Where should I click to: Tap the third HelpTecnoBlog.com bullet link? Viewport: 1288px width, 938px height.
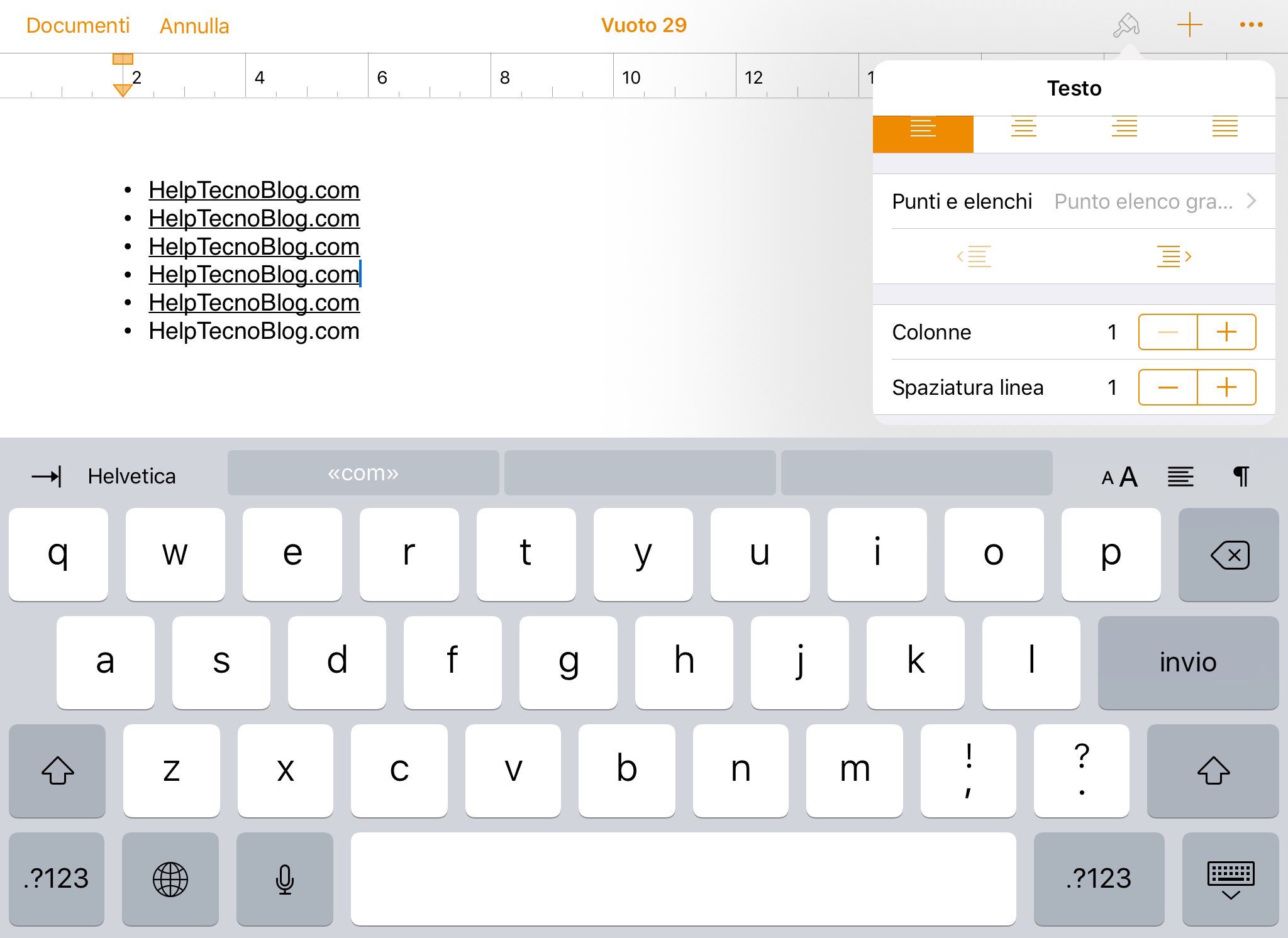pyautogui.click(x=254, y=246)
